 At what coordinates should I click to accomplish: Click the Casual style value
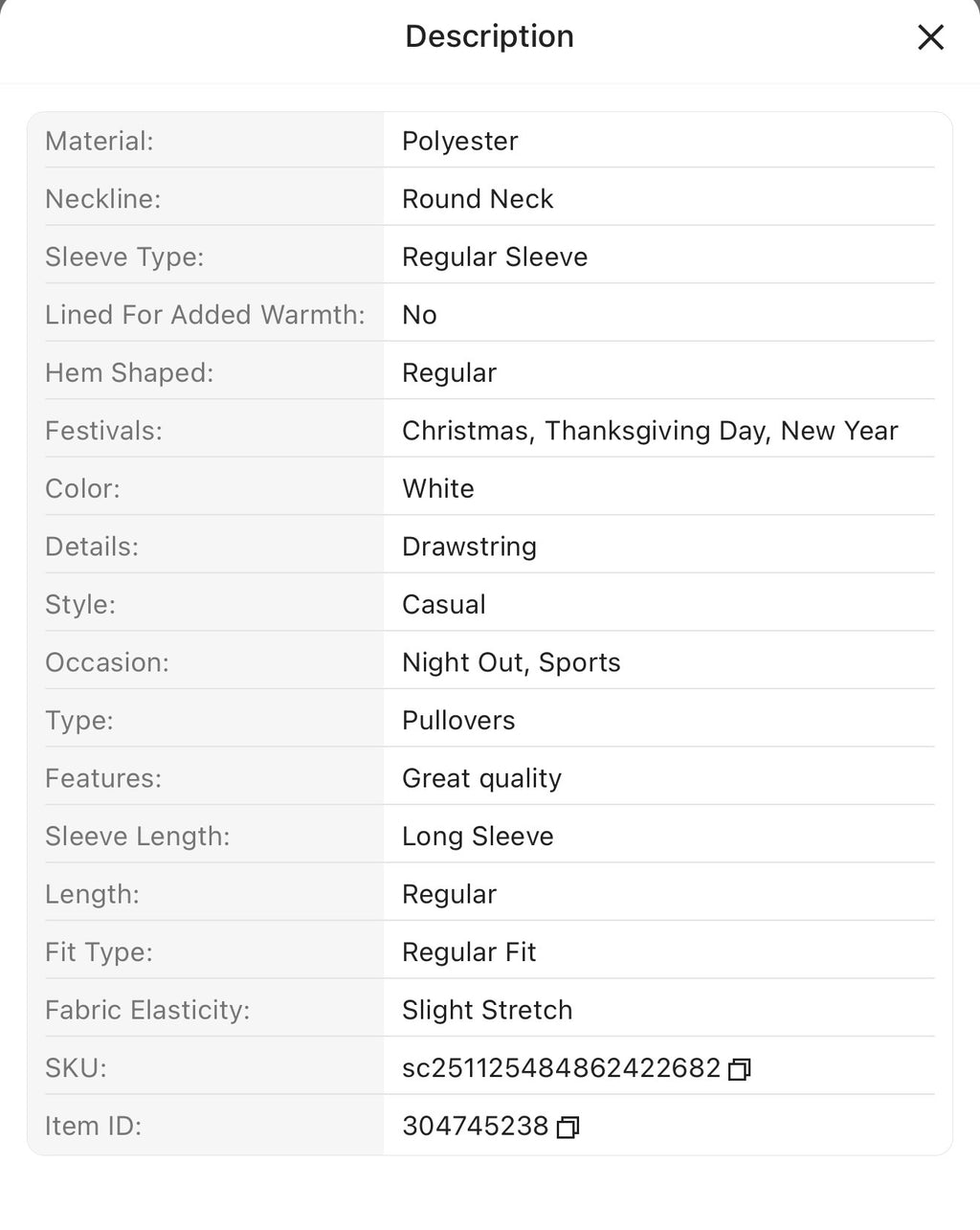click(x=444, y=605)
